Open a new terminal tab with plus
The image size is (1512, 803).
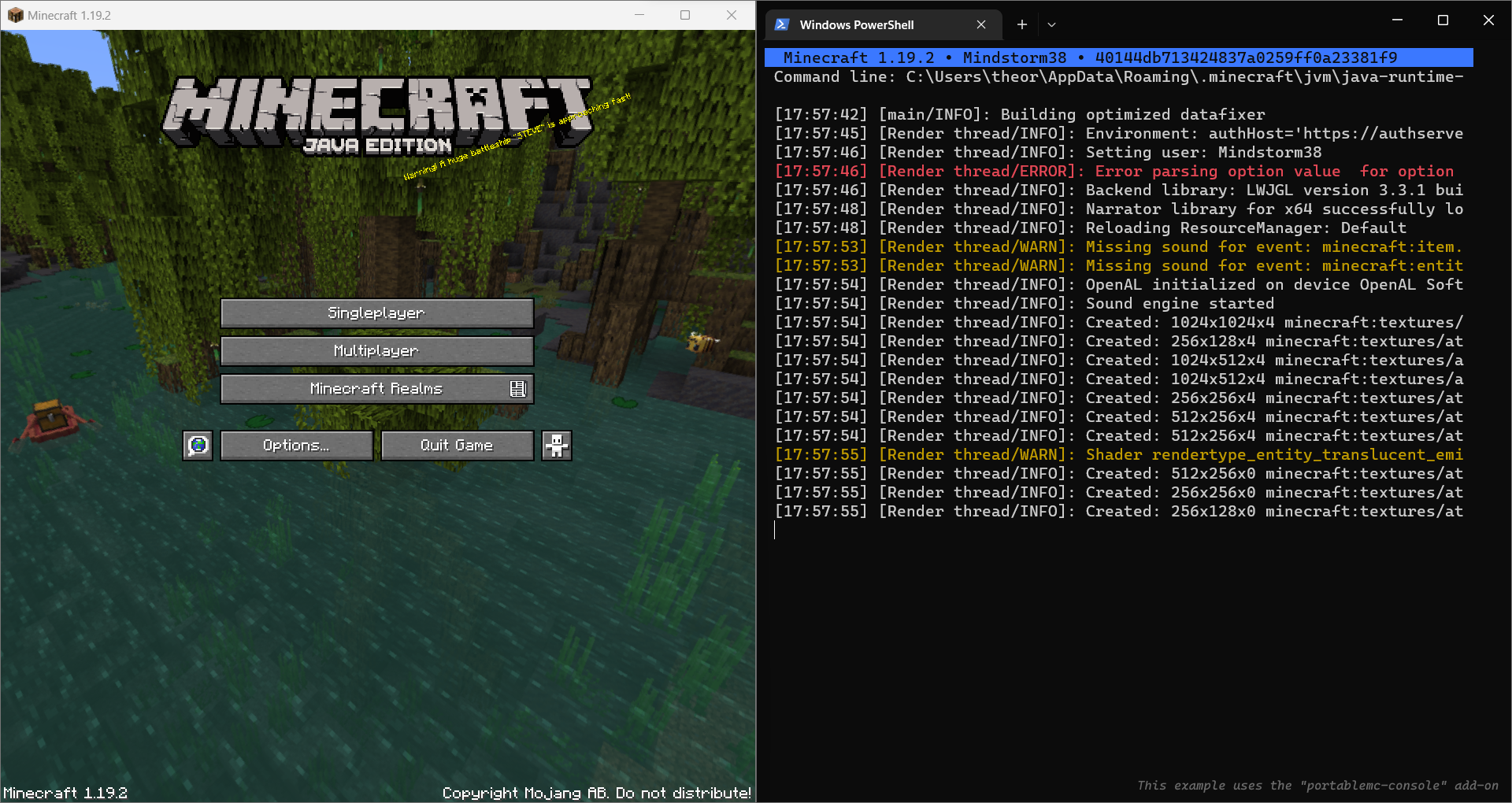pyautogui.click(x=1021, y=24)
